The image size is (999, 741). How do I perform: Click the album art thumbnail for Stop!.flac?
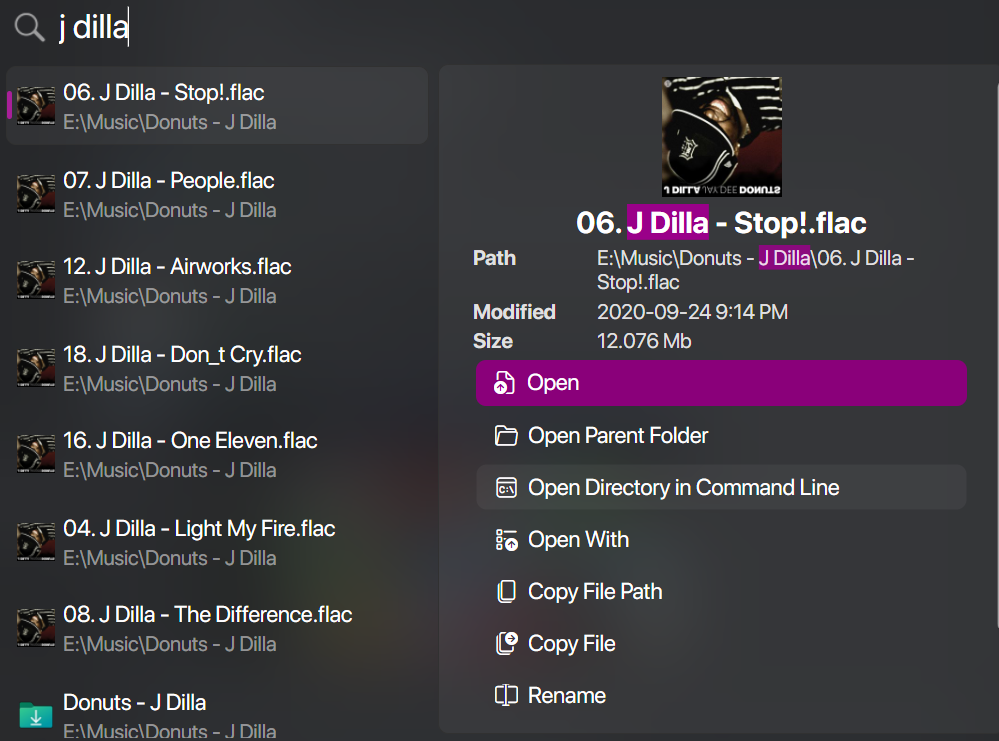click(721, 136)
